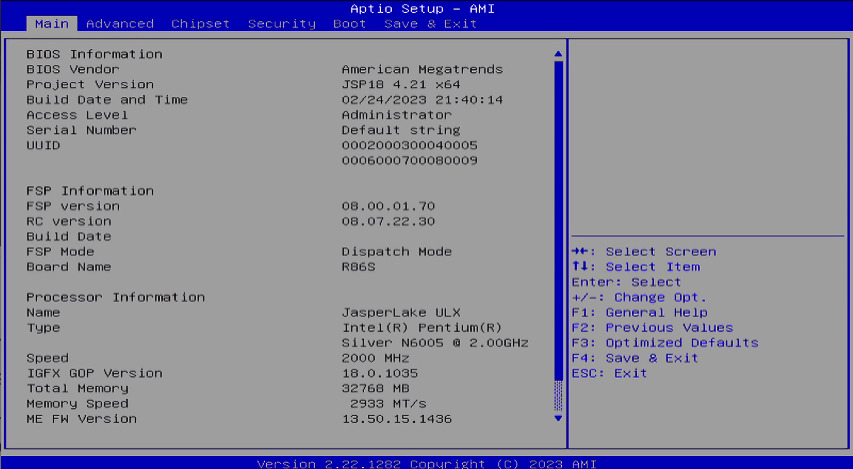Open the Boot tab
This screenshot has height=469, width=853.
(x=349, y=24)
